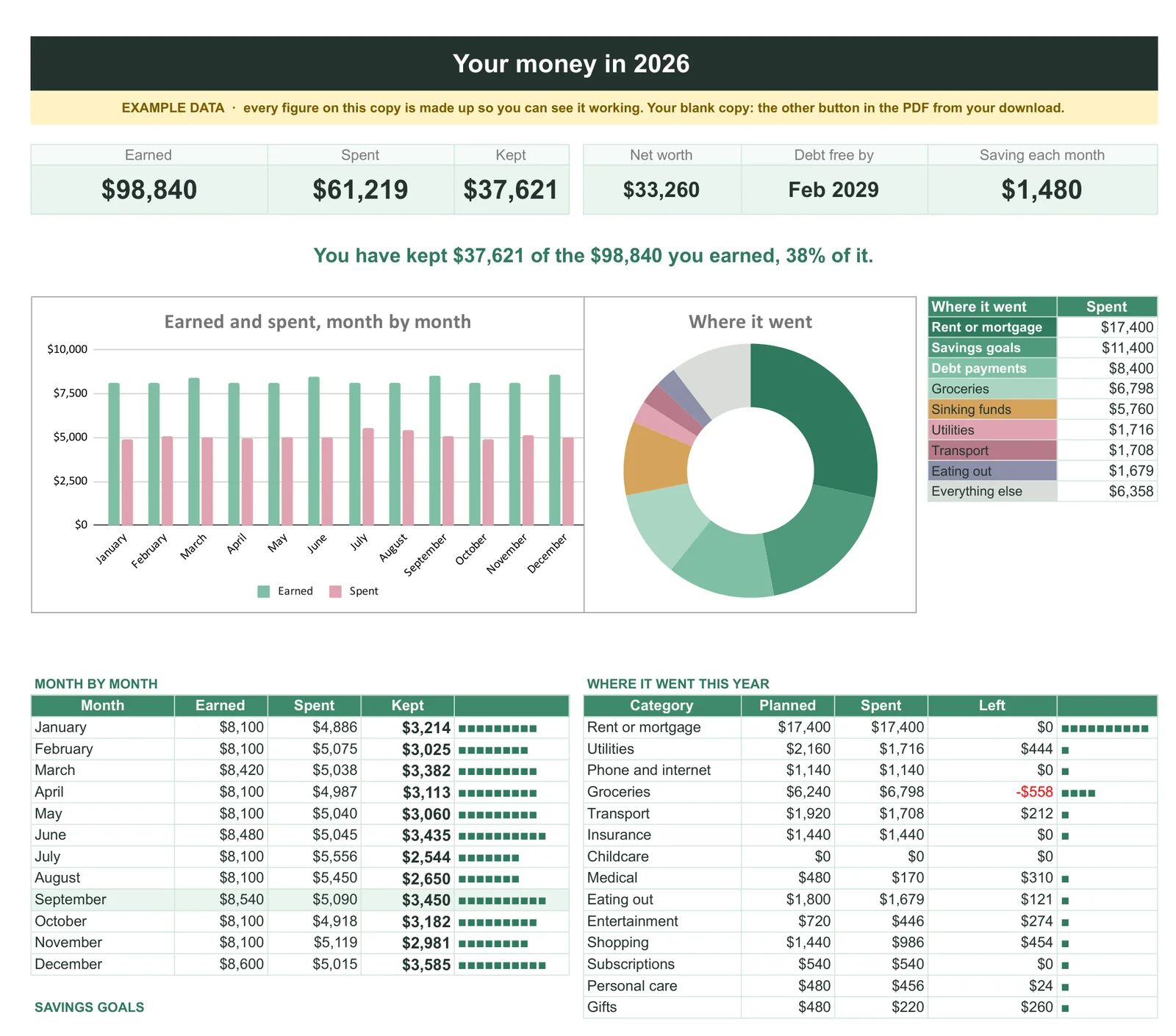Click the WHERE IT WENT THIS YEAR heading
The width and height of the screenshot is (1176, 1036).
(x=678, y=685)
